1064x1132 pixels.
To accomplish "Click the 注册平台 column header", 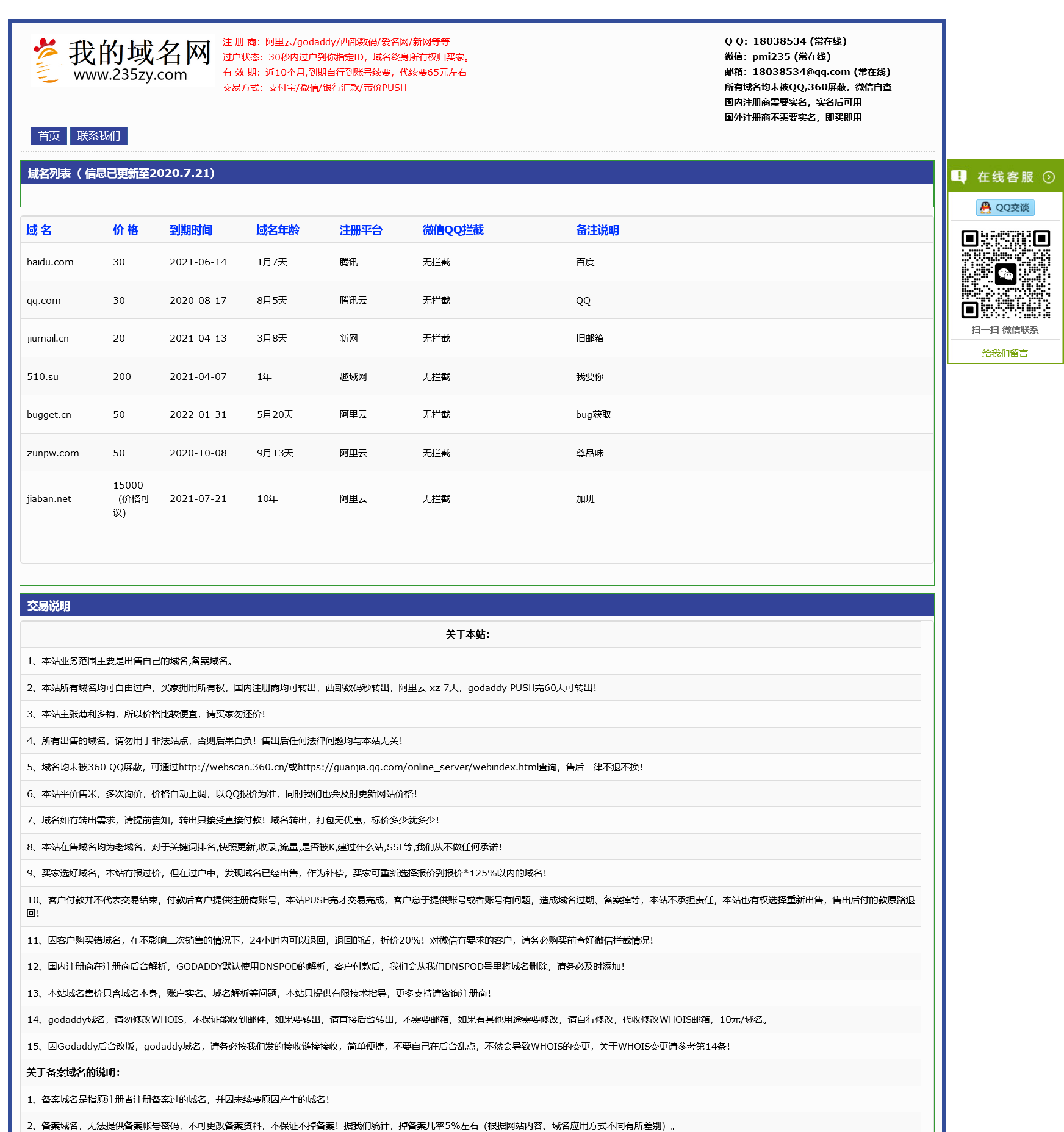I will 361,231.
